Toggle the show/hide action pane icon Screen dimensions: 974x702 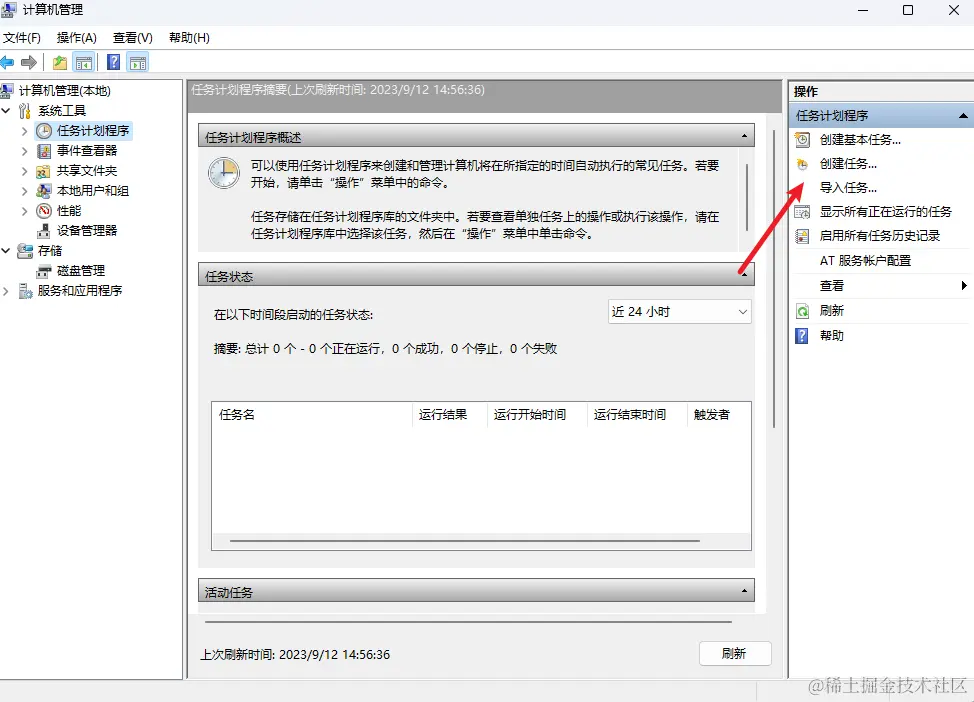[x=138, y=62]
